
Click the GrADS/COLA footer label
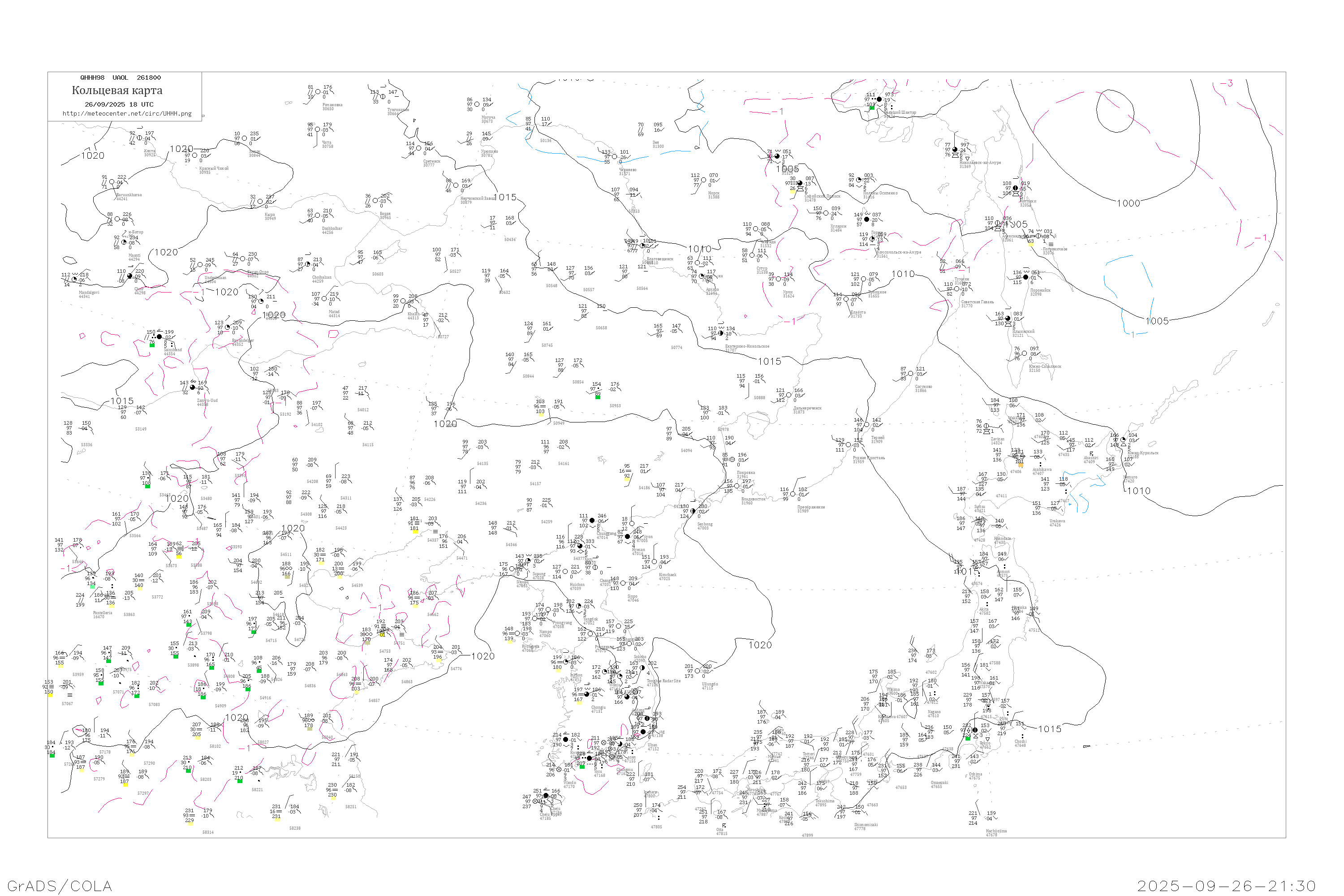(60, 886)
